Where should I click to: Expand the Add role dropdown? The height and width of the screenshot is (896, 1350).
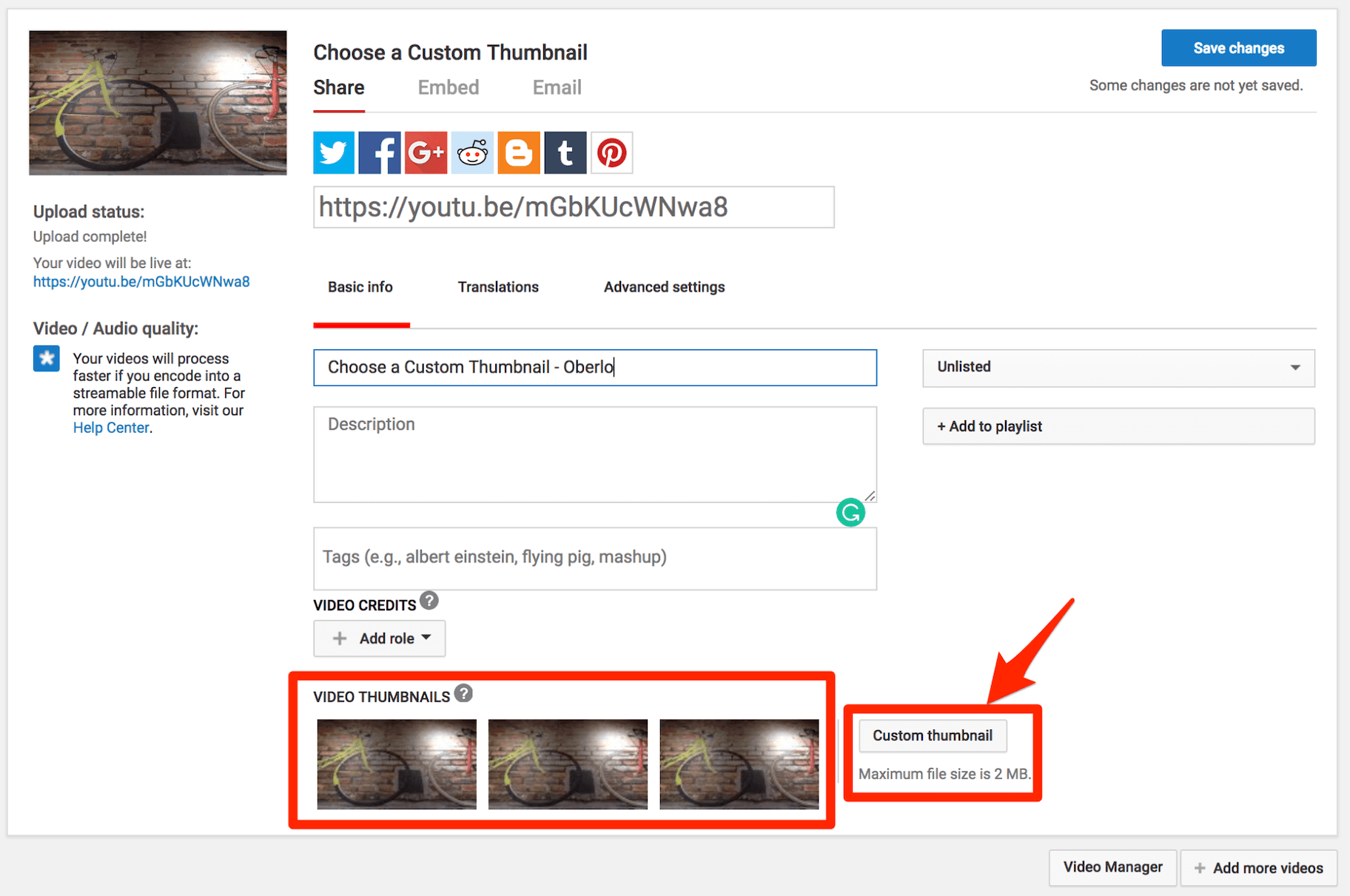pyautogui.click(x=379, y=638)
